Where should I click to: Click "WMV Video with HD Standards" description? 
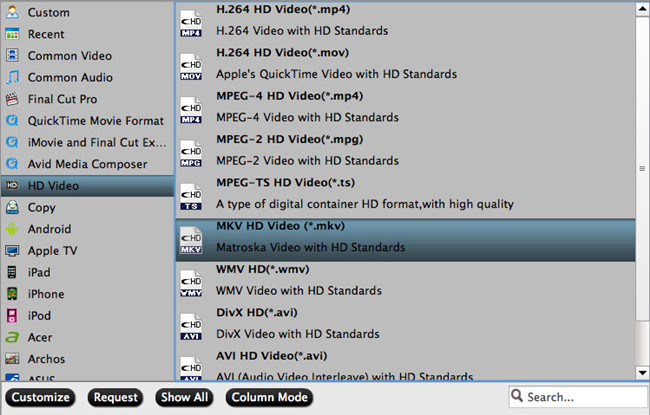pos(299,291)
